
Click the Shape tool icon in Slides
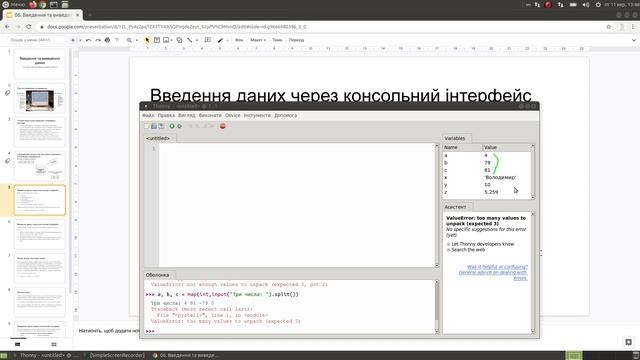point(179,40)
